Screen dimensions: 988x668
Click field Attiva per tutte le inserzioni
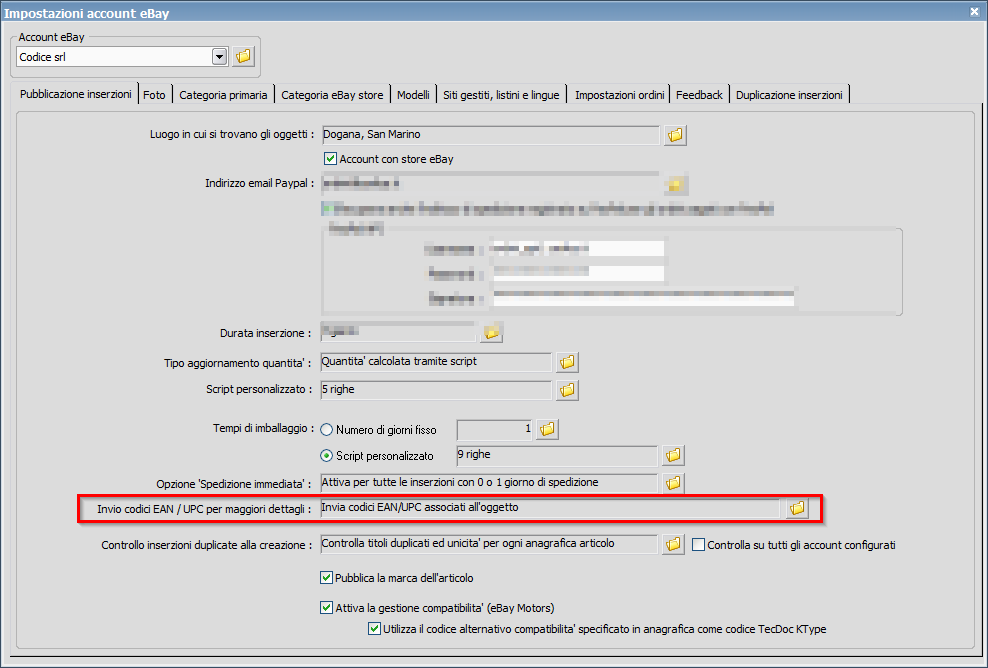[489, 483]
